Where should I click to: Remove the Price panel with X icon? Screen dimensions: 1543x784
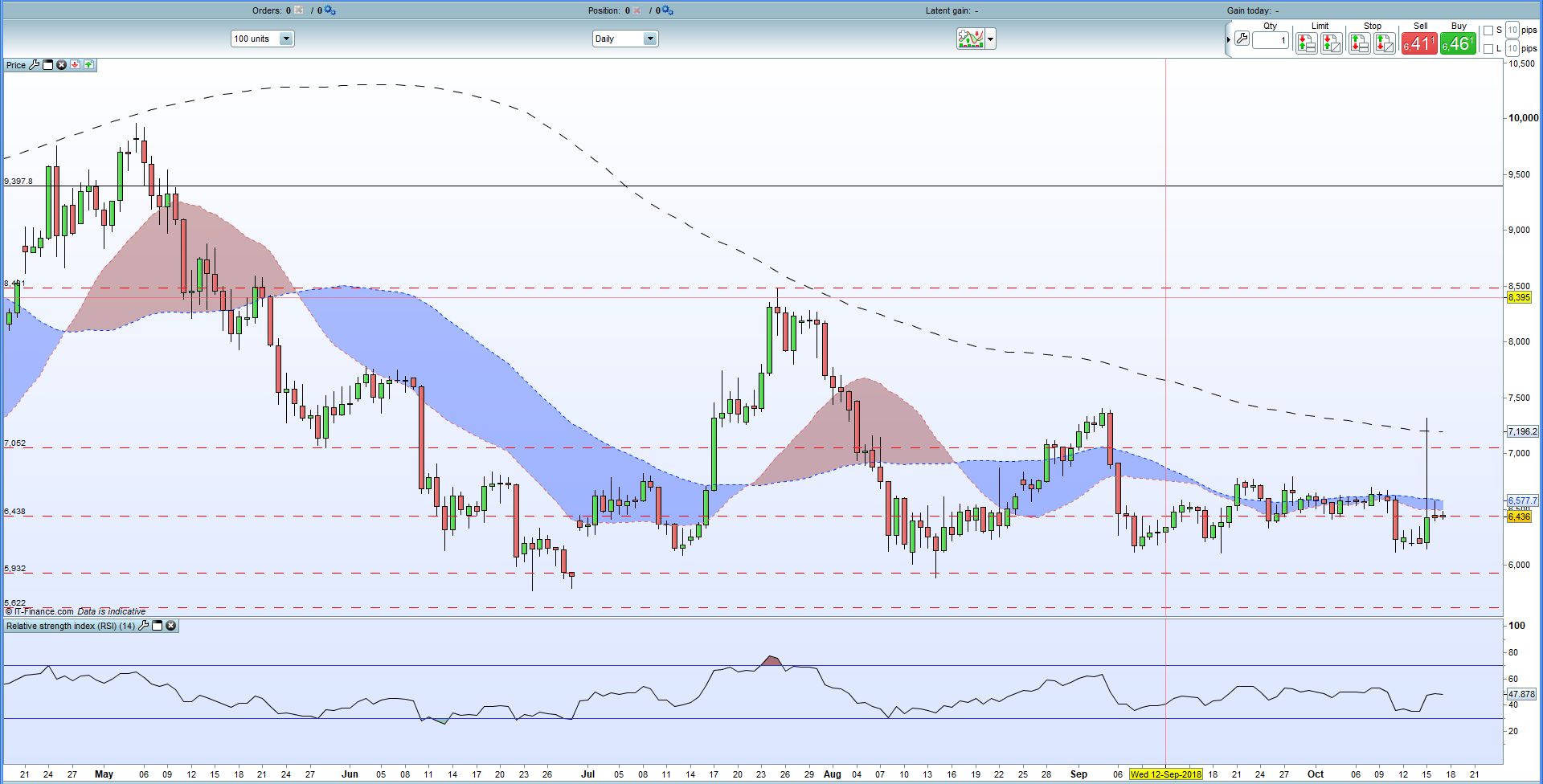click(x=61, y=65)
